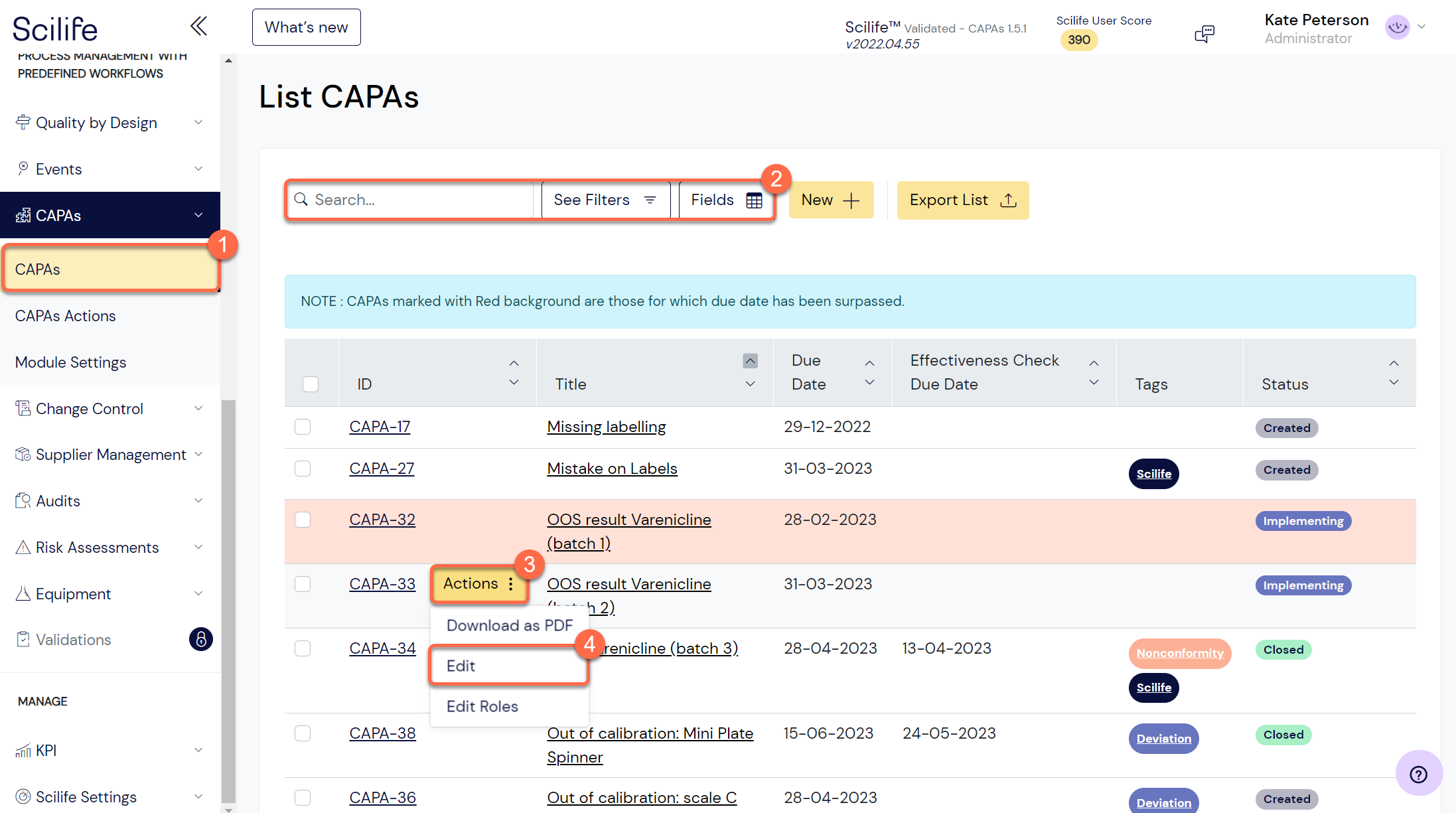Click the search magnifier icon
The width and height of the screenshot is (1456, 813).
click(302, 199)
